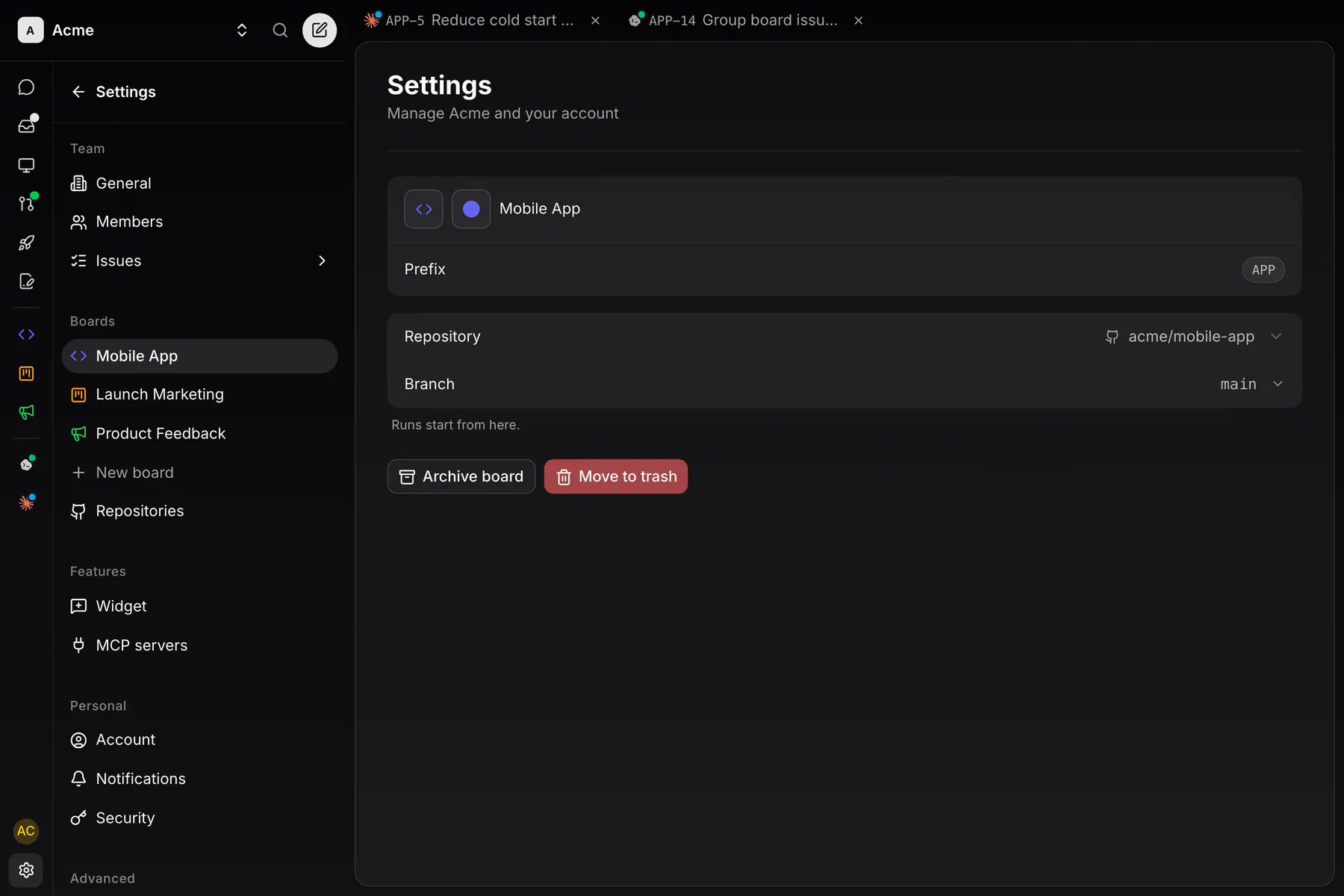Open Repositories settings
This screenshot has height=896, width=1344.
199,511
